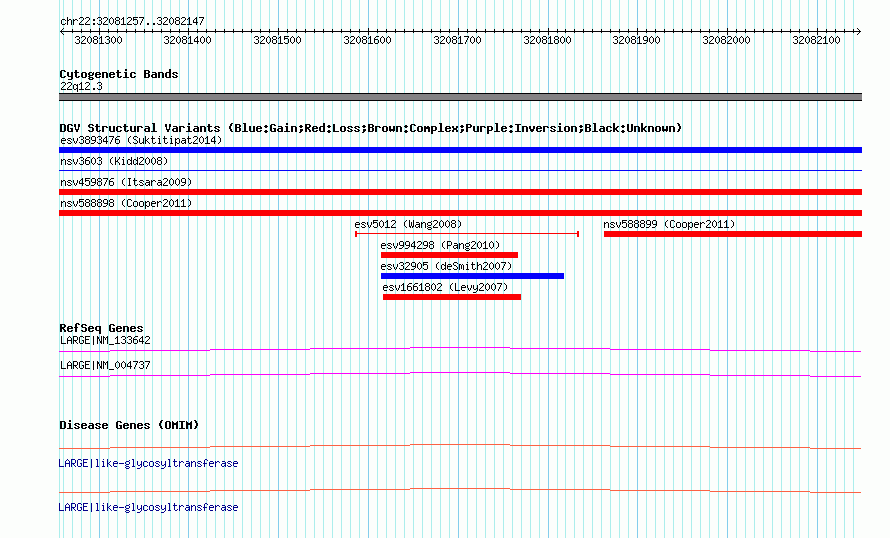
Task: Open the first LARGE|like-glycosyltransferase link
Action: point(148,464)
